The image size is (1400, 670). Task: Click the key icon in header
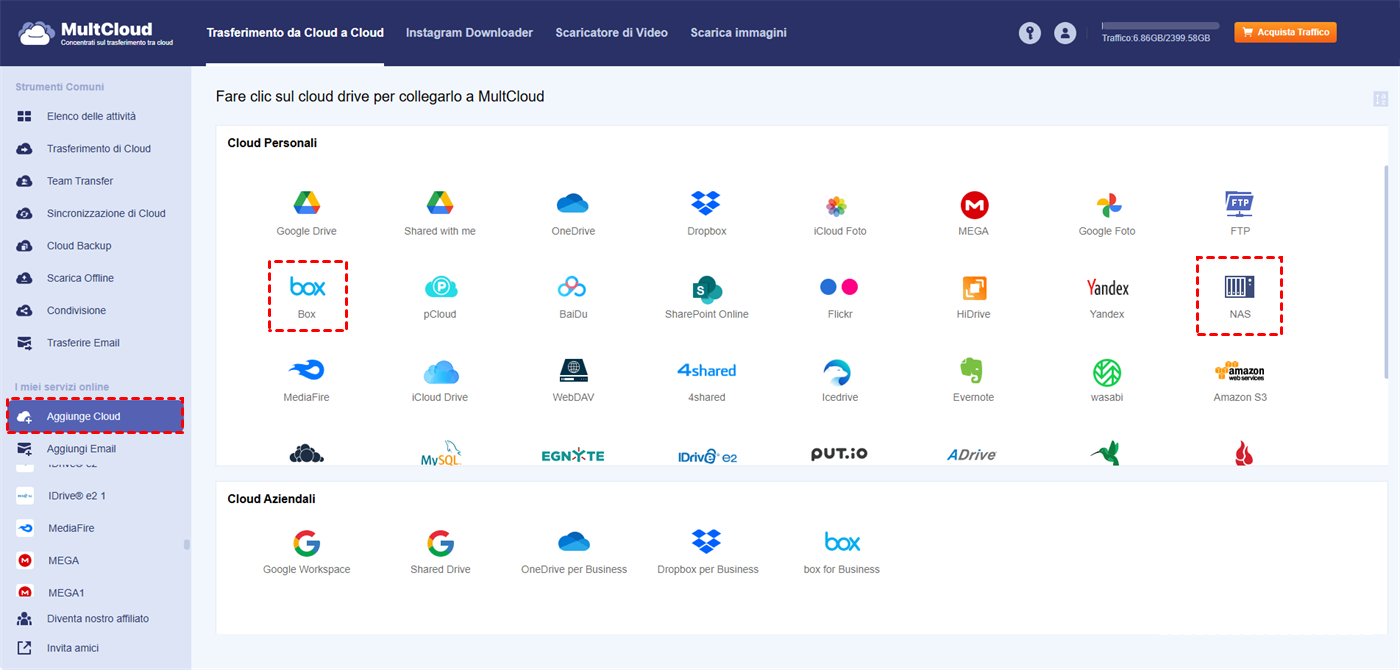click(1030, 33)
